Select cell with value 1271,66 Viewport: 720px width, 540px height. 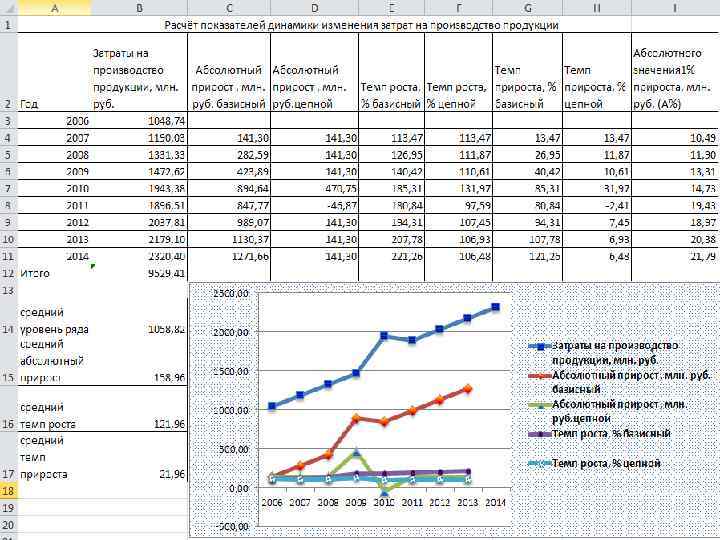click(229, 256)
